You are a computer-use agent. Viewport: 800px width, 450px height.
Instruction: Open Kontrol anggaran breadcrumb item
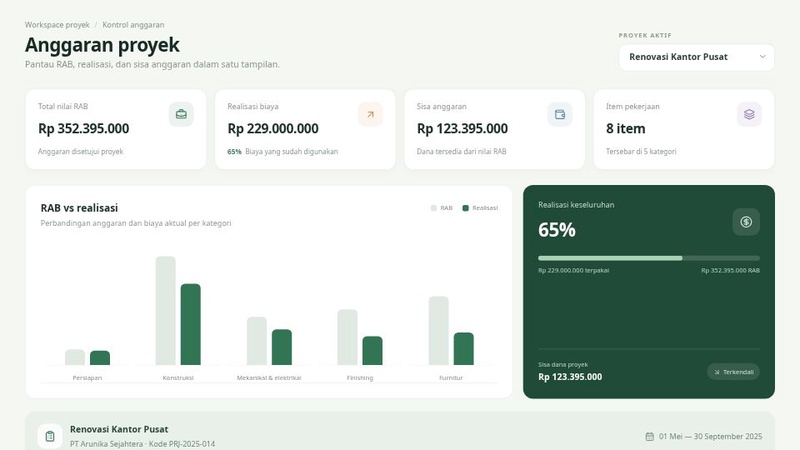tap(133, 24)
